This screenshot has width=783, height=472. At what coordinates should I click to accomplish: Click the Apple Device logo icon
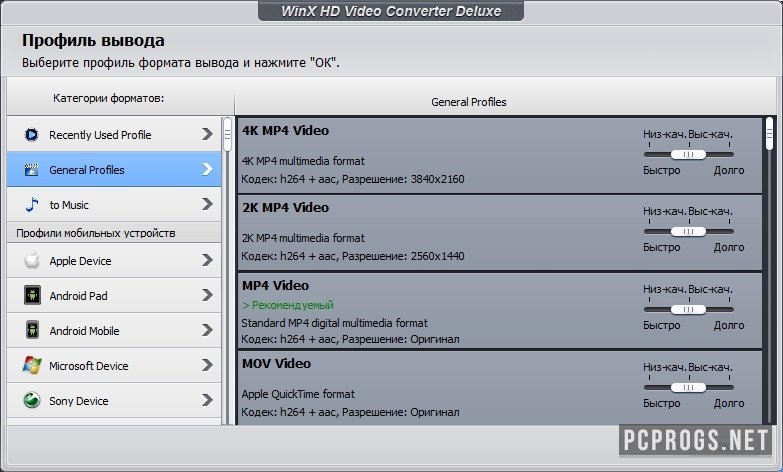click(x=31, y=260)
